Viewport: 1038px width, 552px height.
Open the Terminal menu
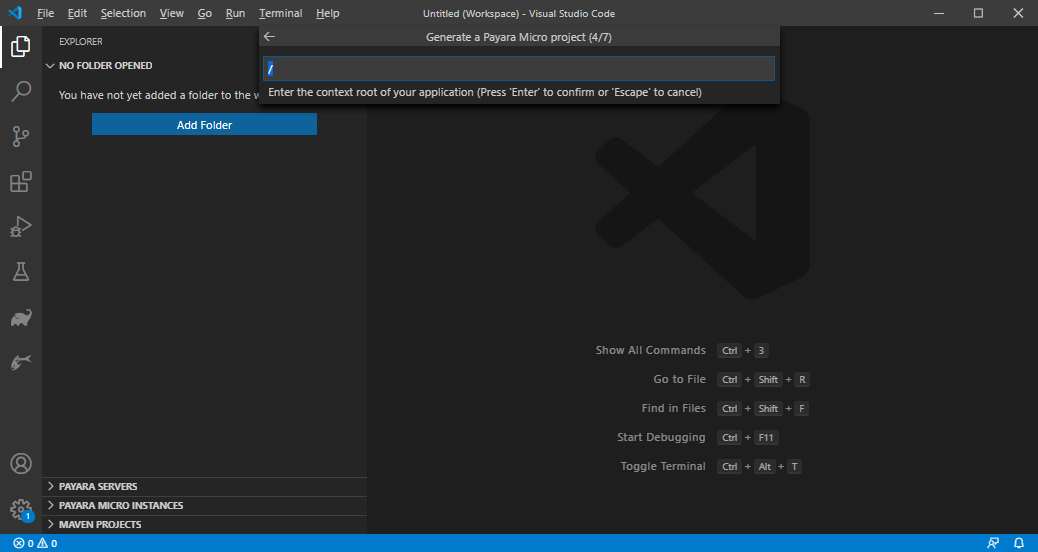tap(280, 13)
